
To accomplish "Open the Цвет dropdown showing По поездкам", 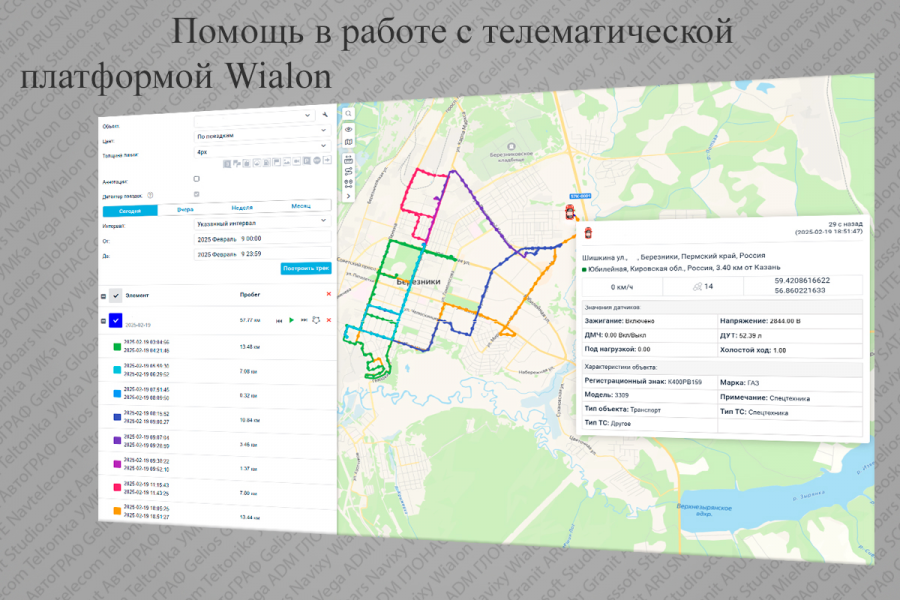I will [262, 133].
